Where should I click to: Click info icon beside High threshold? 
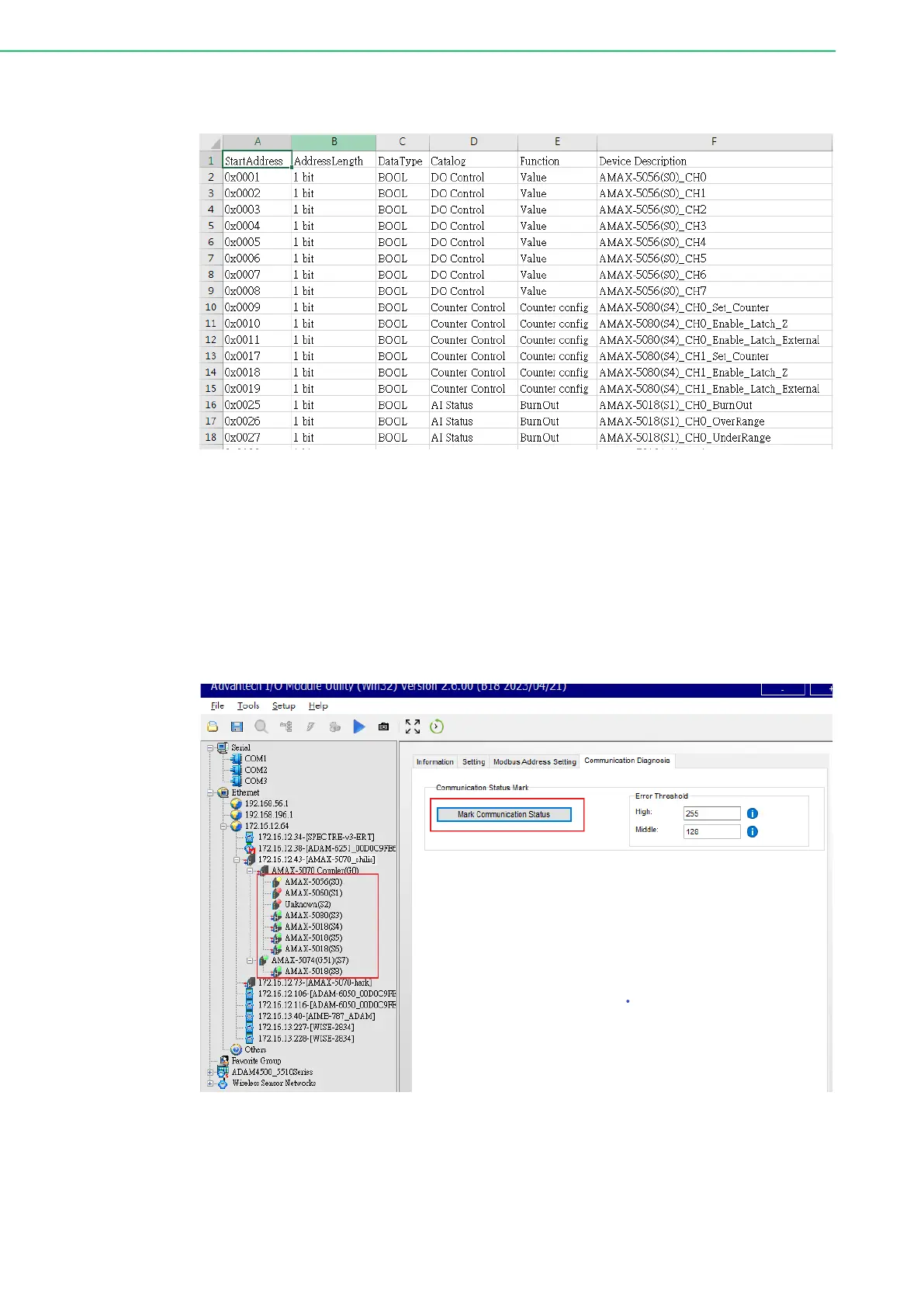pos(752,813)
